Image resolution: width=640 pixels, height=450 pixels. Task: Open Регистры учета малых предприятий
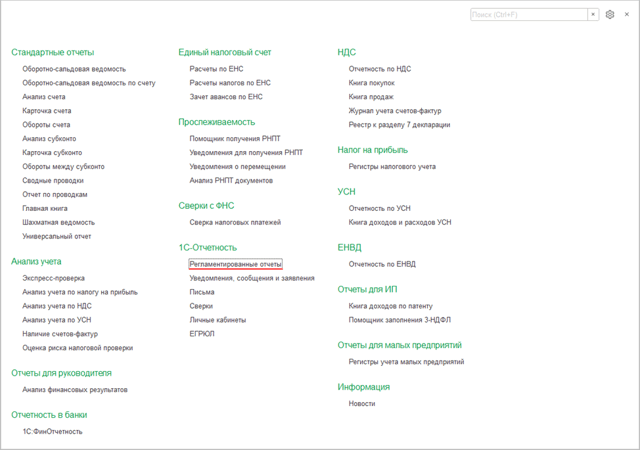coord(406,362)
